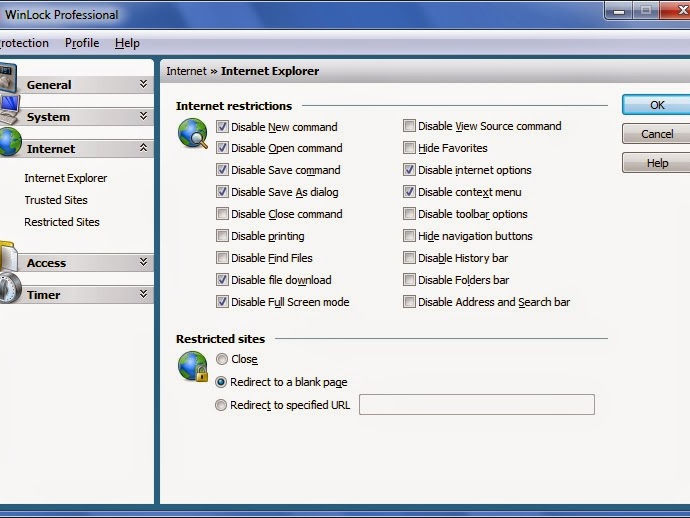The width and height of the screenshot is (690, 518).
Task: Open the Help menu
Action: (x=127, y=43)
